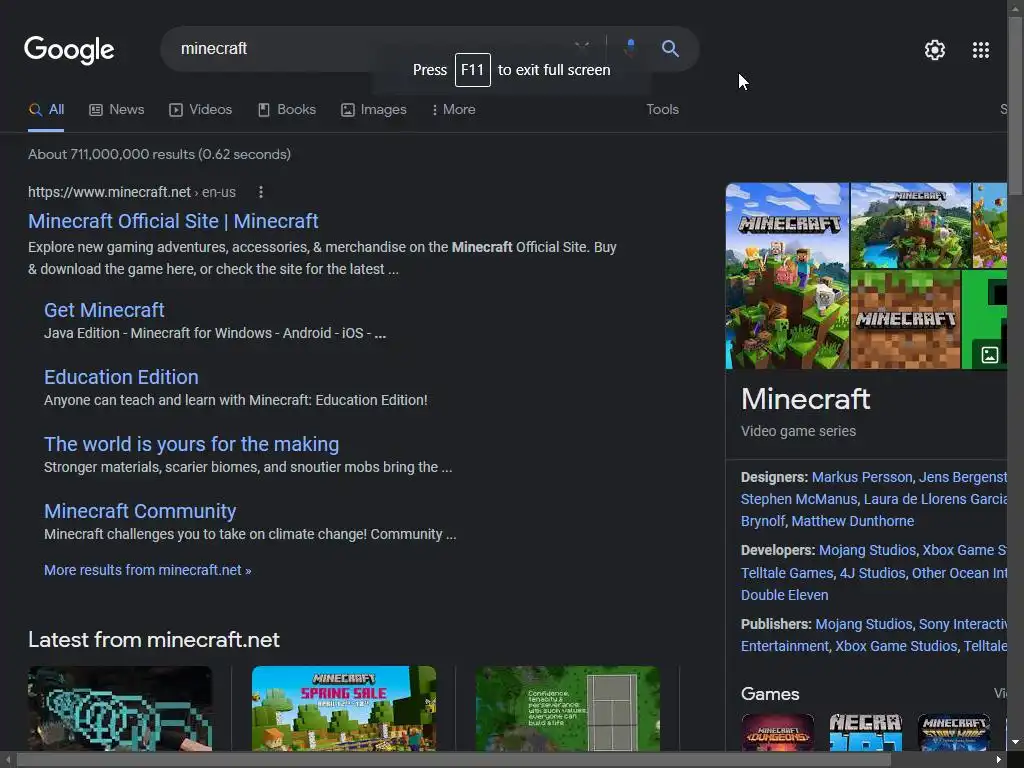Click the 'Video game series' subtitle
The width and height of the screenshot is (1024, 768).
(x=798, y=431)
